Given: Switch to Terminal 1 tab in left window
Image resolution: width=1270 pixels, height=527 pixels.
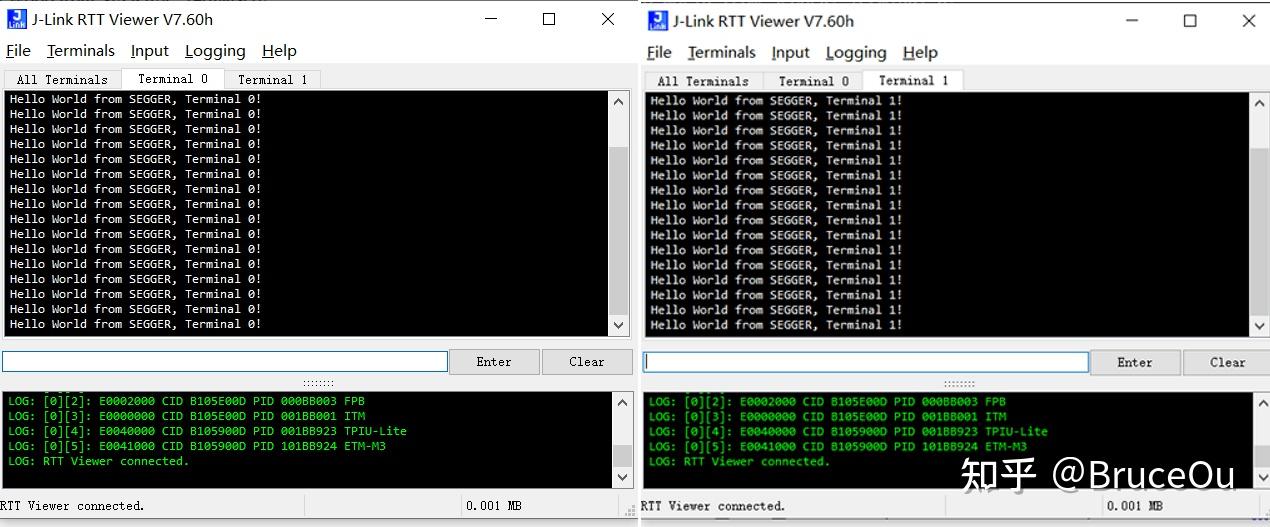Looking at the screenshot, I should pyautogui.click(x=272, y=80).
